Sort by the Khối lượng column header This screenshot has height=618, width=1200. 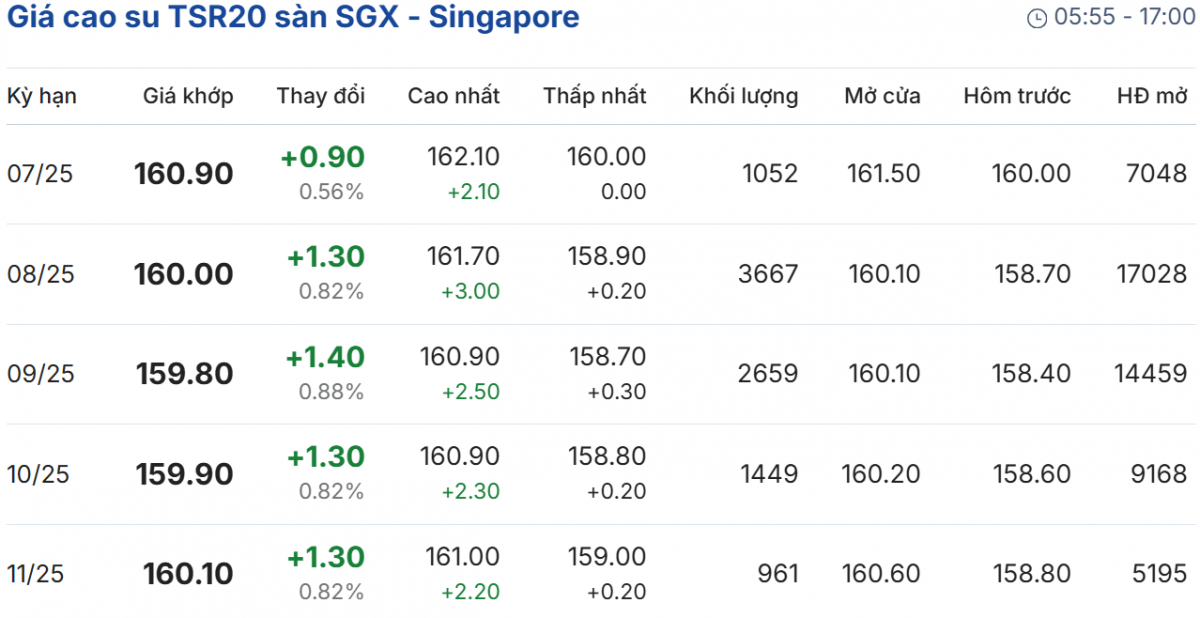click(743, 96)
